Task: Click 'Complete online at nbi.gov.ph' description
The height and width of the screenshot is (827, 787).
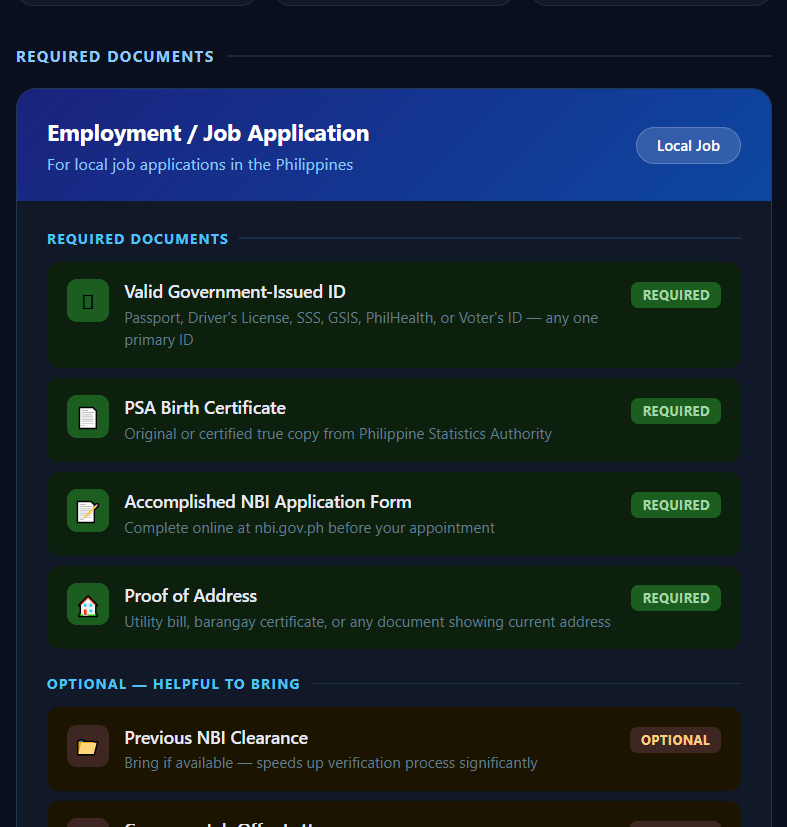Action: pos(309,528)
